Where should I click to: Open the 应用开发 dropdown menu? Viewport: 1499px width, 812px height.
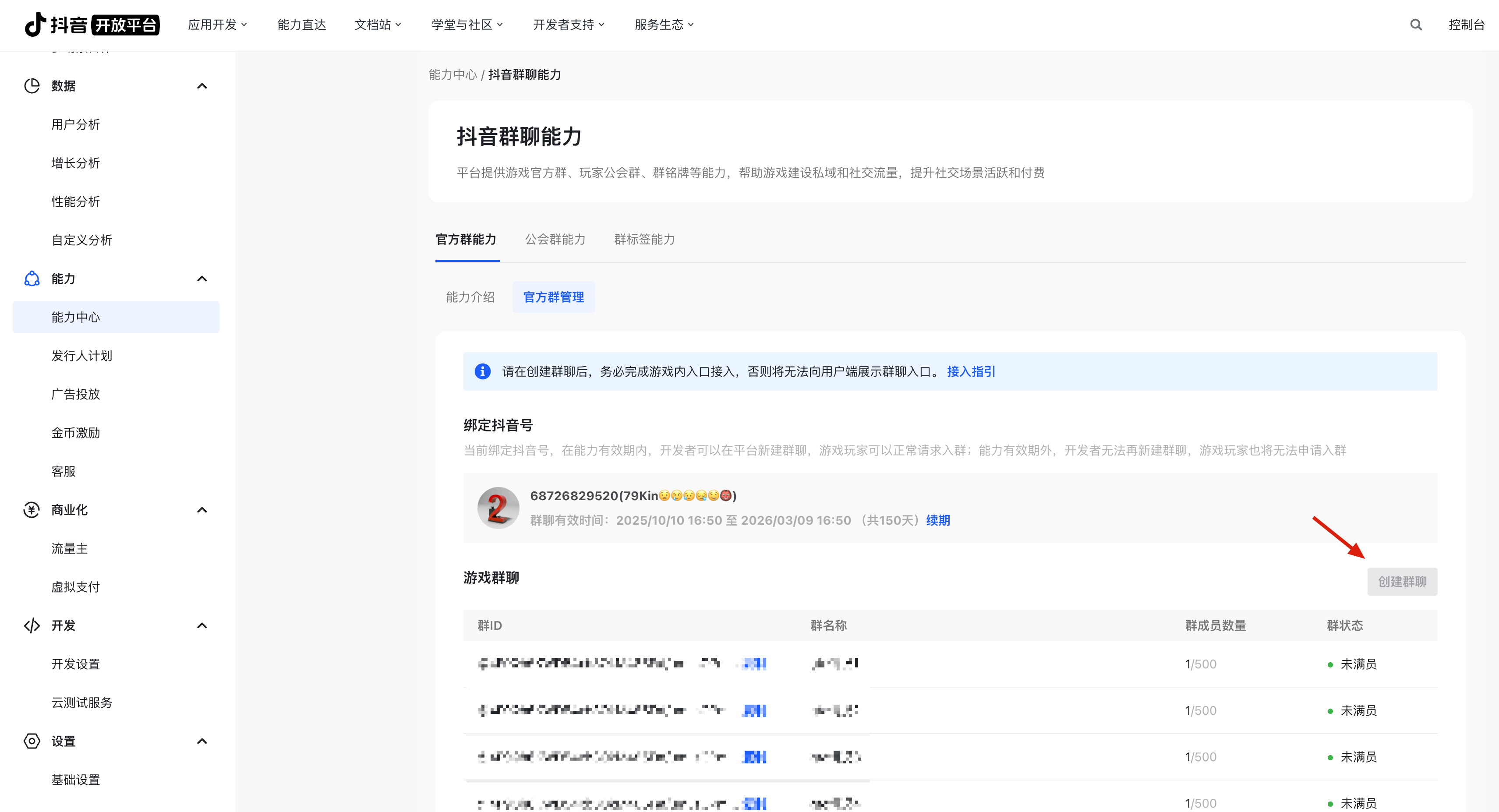[x=218, y=25]
